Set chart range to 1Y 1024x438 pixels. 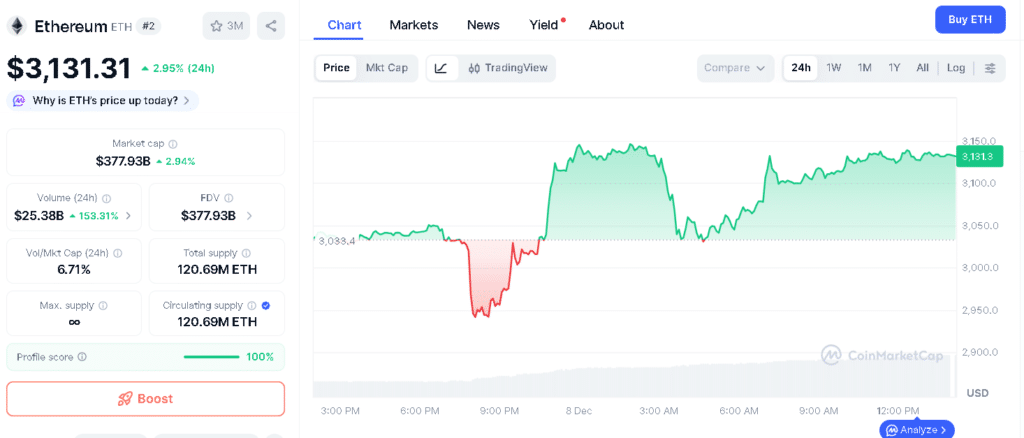pos(894,69)
